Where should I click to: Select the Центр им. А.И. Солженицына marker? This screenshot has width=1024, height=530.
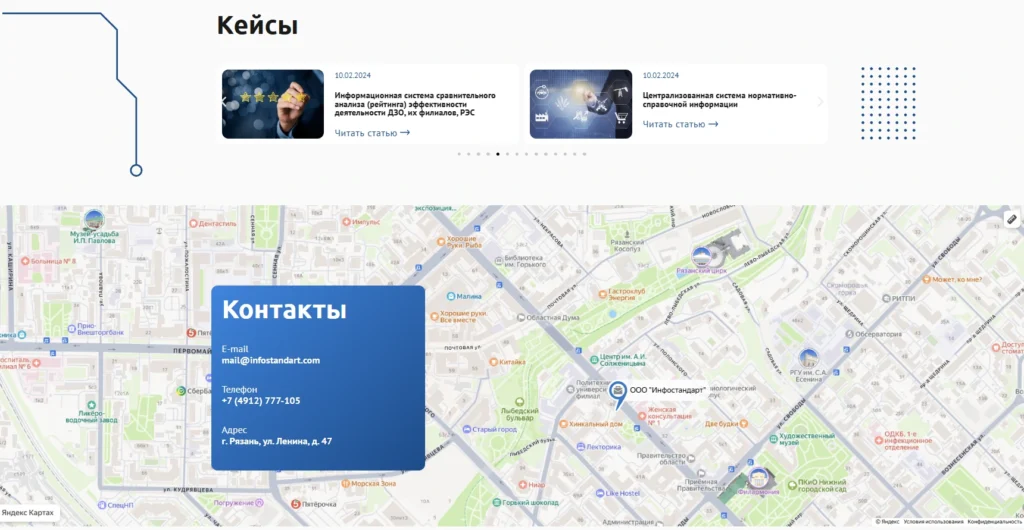(x=594, y=359)
